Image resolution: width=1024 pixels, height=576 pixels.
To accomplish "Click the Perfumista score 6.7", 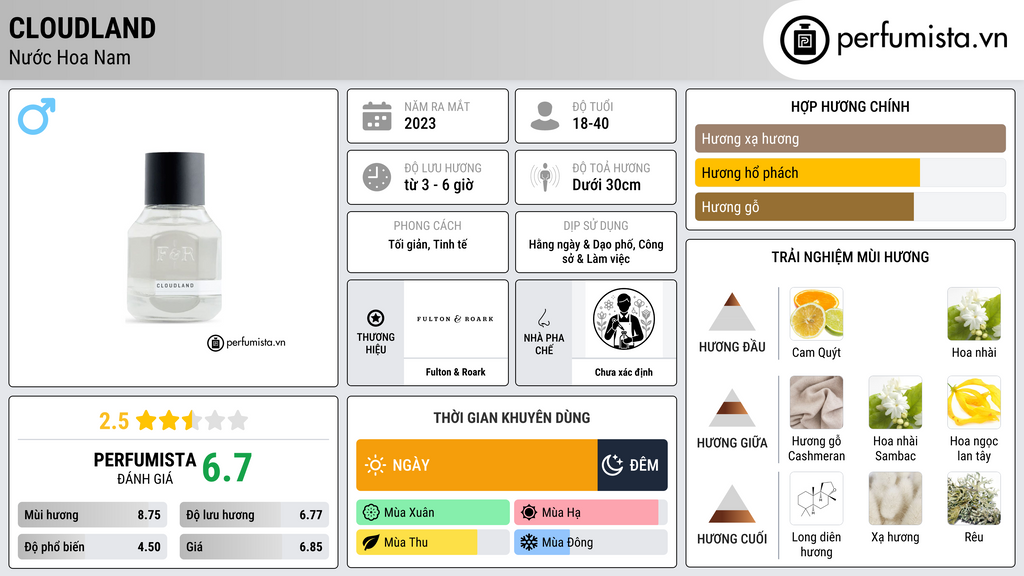I will (x=227, y=468).
